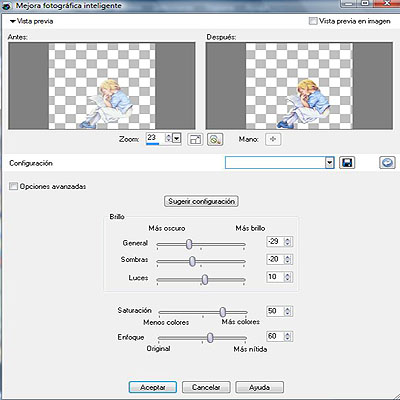This screenshot has height=400, width=400.
Task: Select the Mano pan tool icon
Action: (273, 139)
